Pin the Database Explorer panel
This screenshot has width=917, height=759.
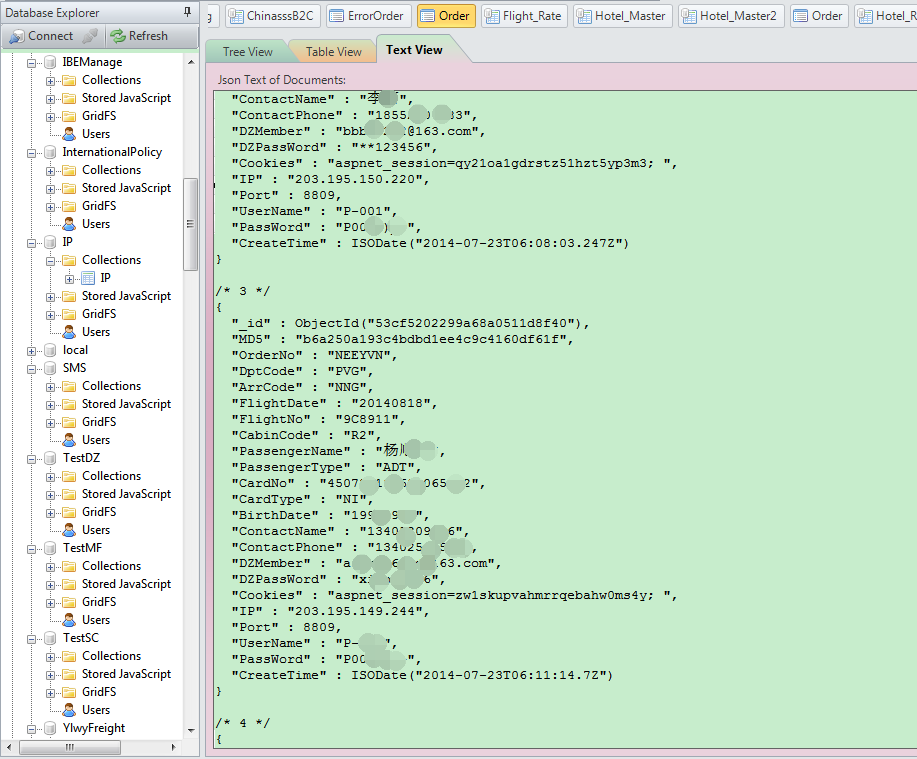tap(187, 12)
